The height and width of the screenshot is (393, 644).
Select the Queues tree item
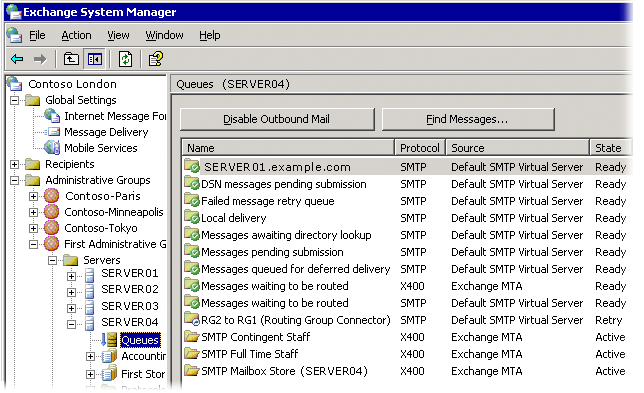tap(140, 340)
